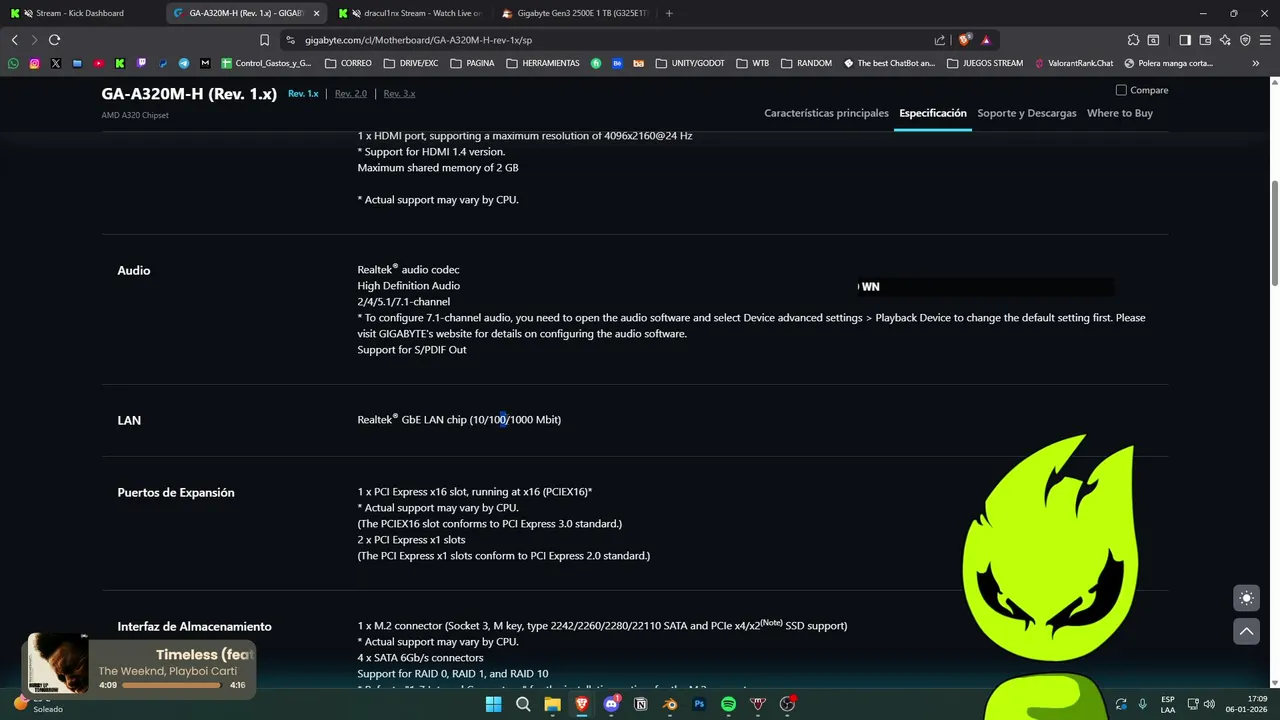This screenshot has height=720, width=1280.
Task: Click the browser reload button
Action: pos(54,40)
